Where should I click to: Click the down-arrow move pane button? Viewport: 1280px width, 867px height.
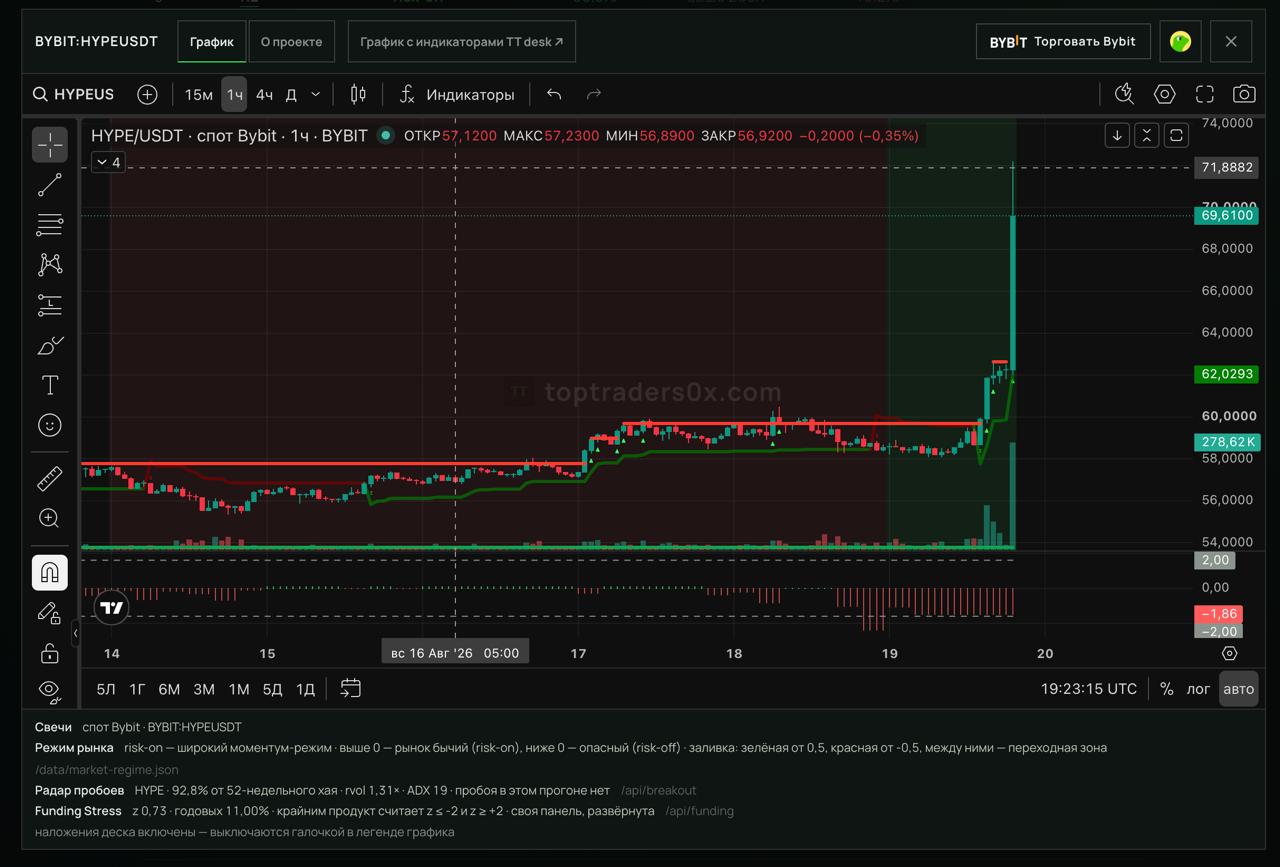(x=1117, y=135)
